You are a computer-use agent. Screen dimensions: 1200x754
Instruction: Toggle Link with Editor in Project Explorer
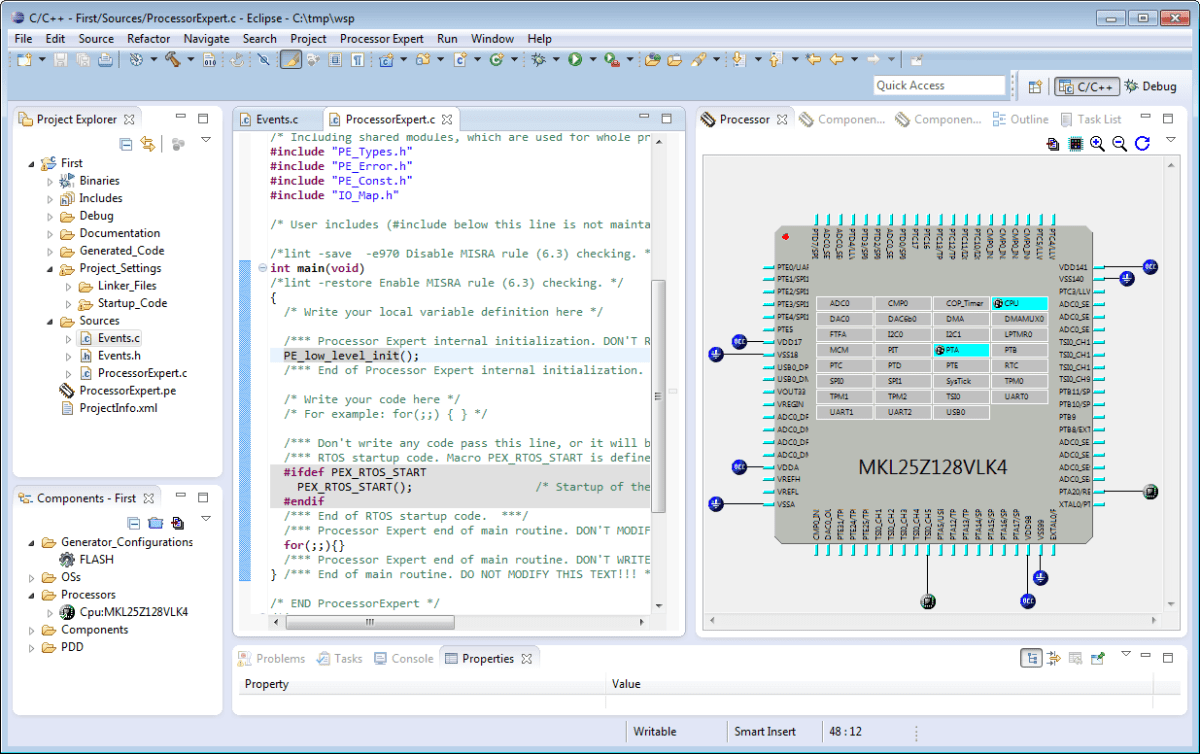point(147,144)
